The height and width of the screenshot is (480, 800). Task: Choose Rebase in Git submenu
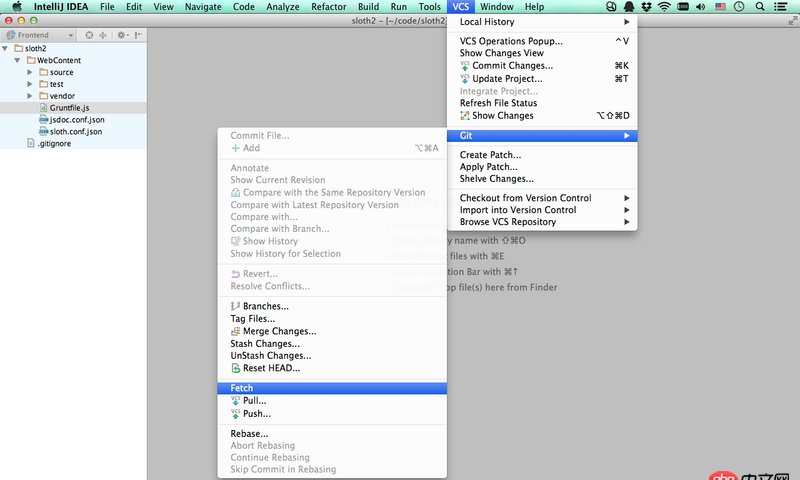(332, 434)
